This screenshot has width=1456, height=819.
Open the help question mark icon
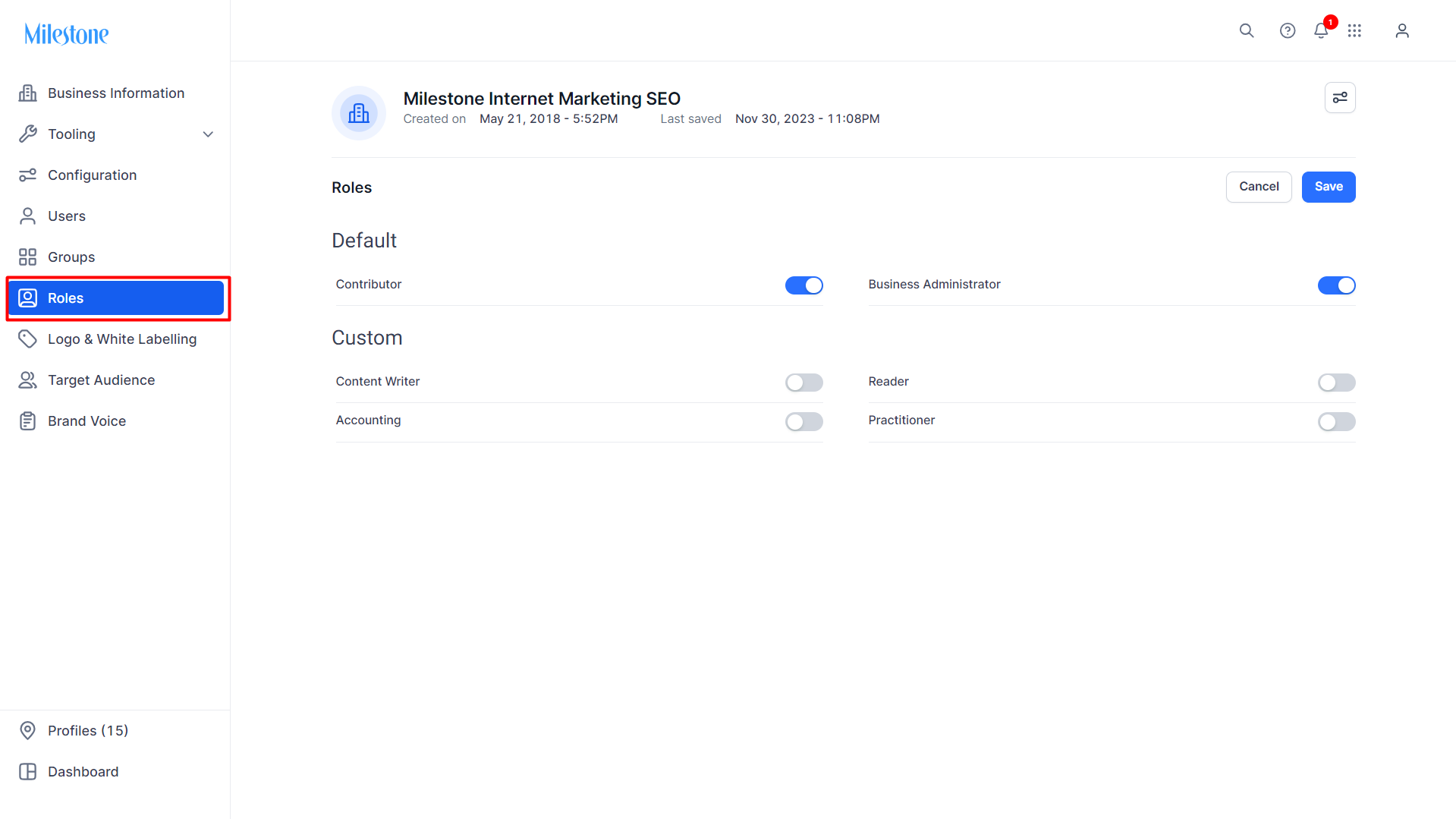click(x=1288, y=30)
